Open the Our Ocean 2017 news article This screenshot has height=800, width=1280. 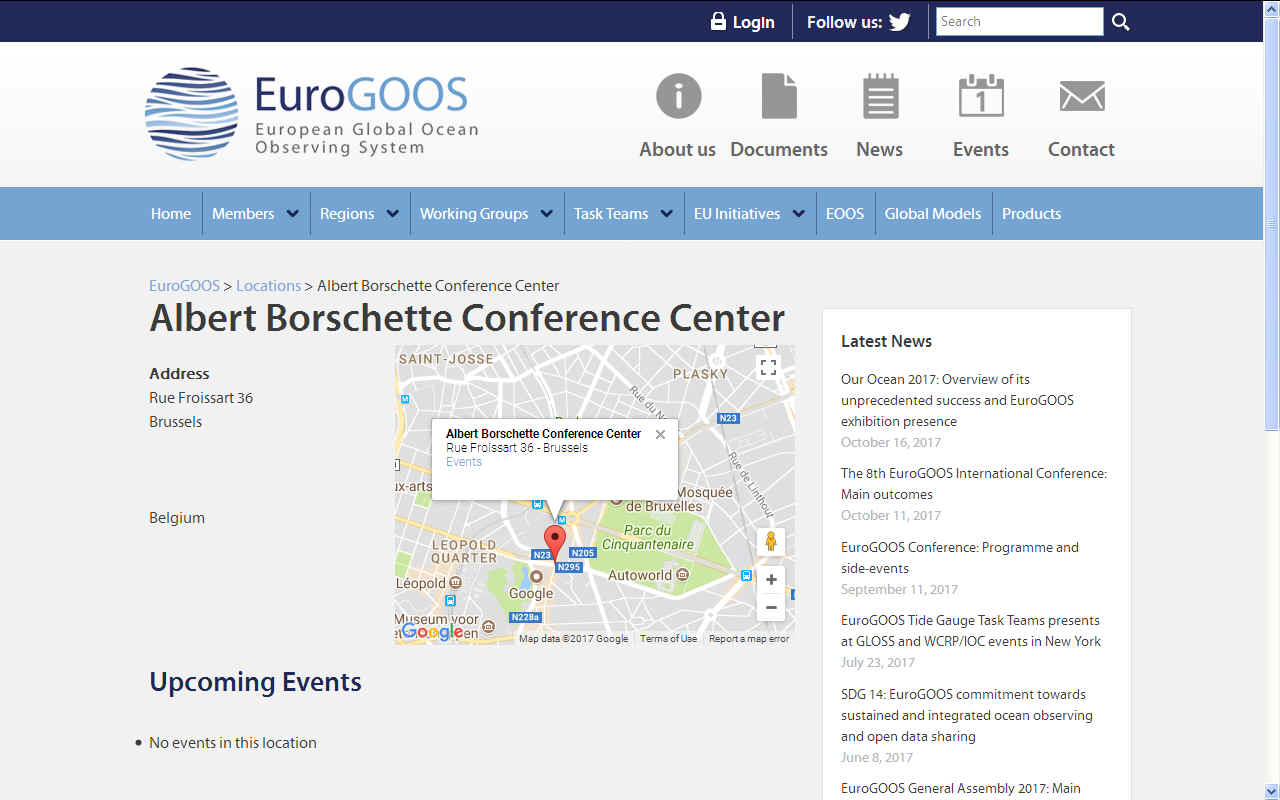957,400
